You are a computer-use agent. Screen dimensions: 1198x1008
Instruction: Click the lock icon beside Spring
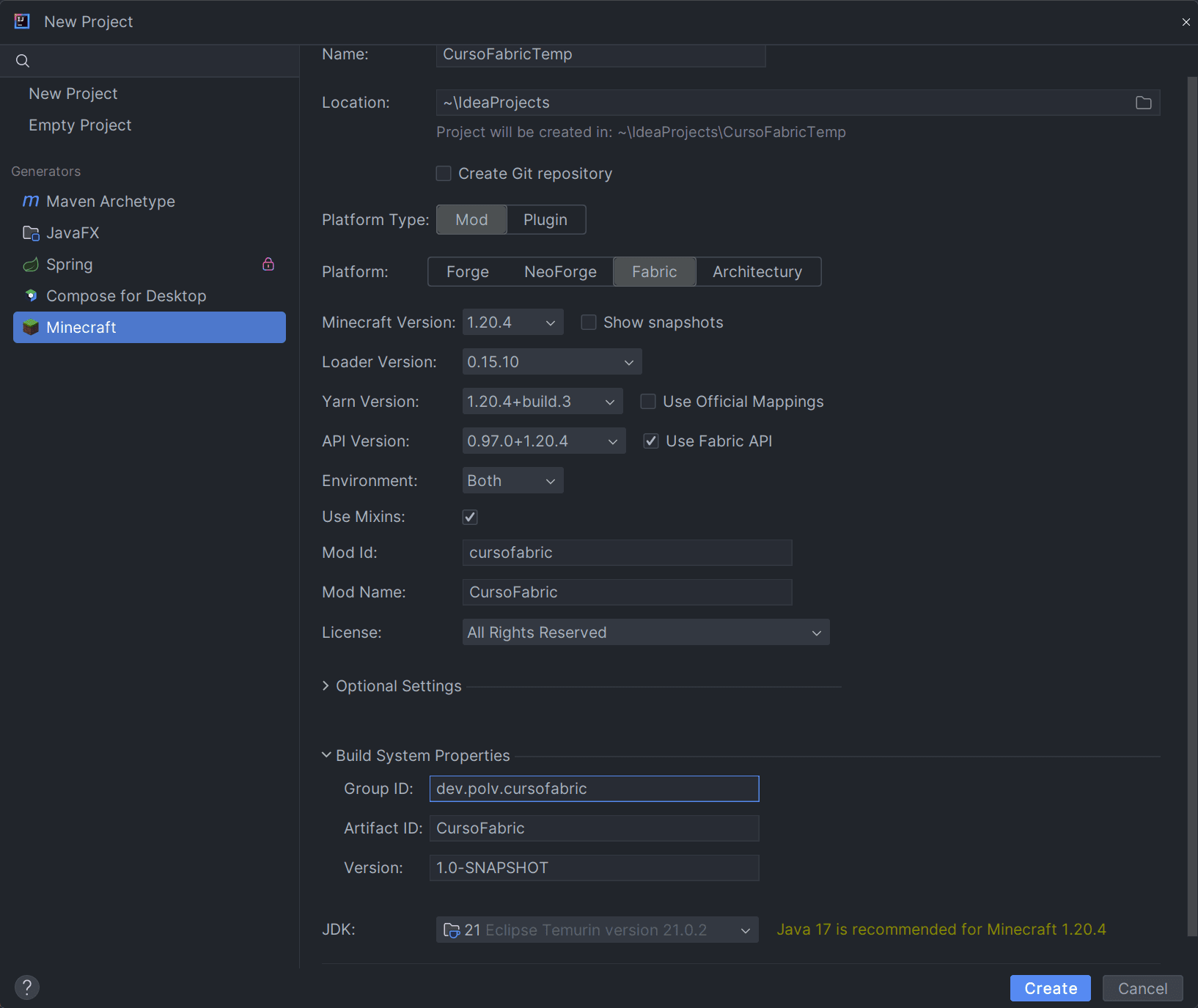click(268, 264)
